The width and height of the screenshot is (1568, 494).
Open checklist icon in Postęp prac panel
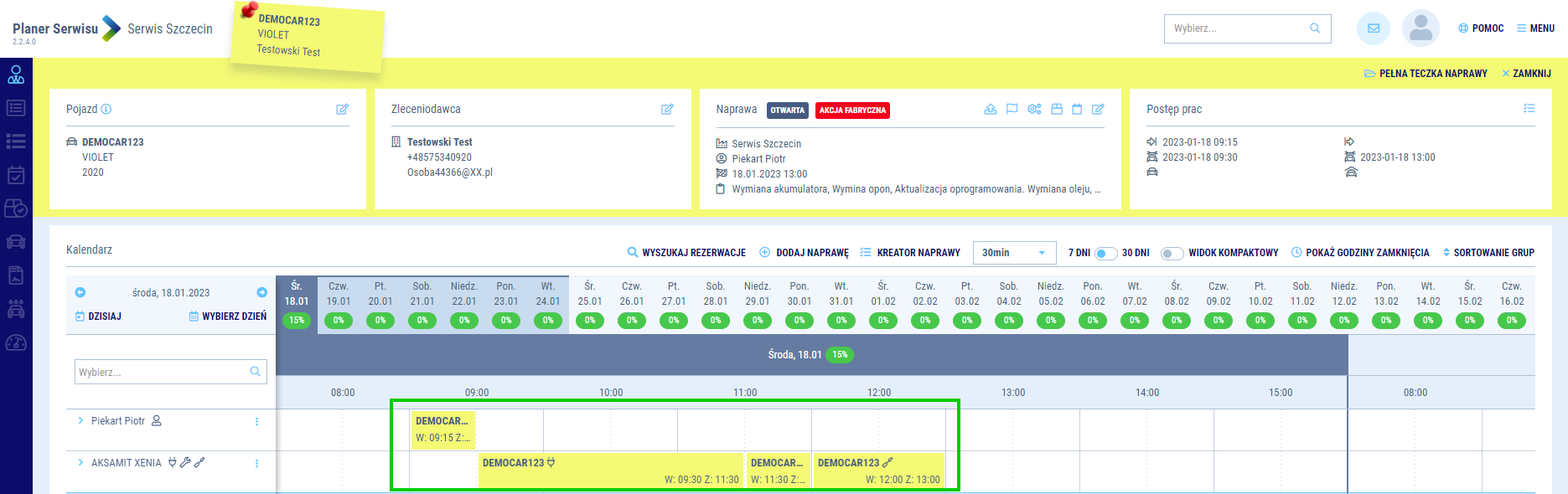pos(1529,109)
